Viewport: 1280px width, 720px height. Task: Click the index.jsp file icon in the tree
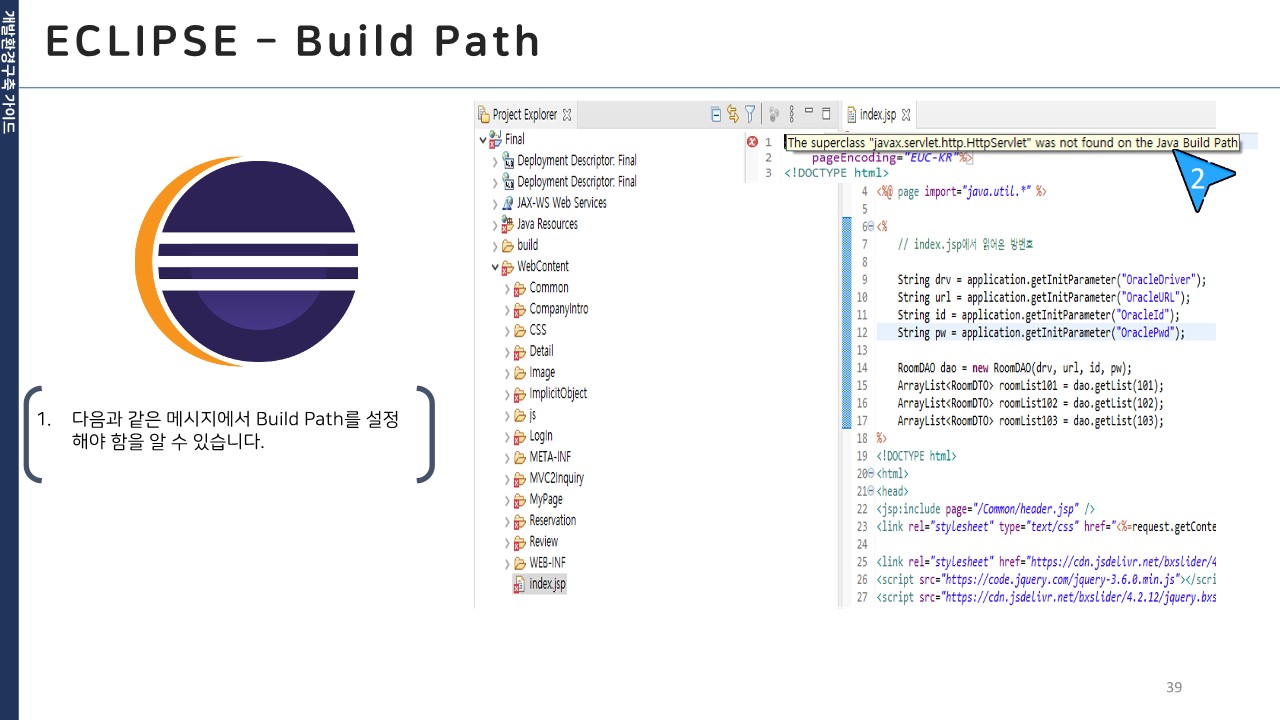point(519,584)
